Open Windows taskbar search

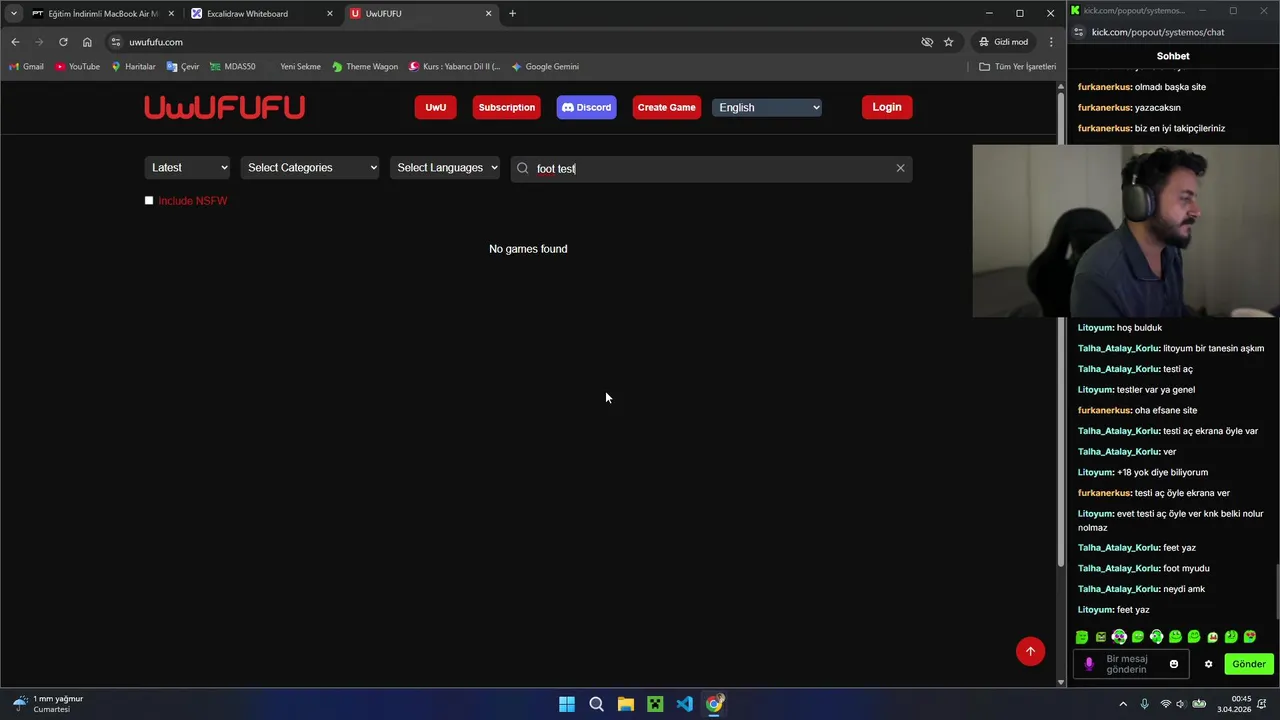click(x=596, y=704)
